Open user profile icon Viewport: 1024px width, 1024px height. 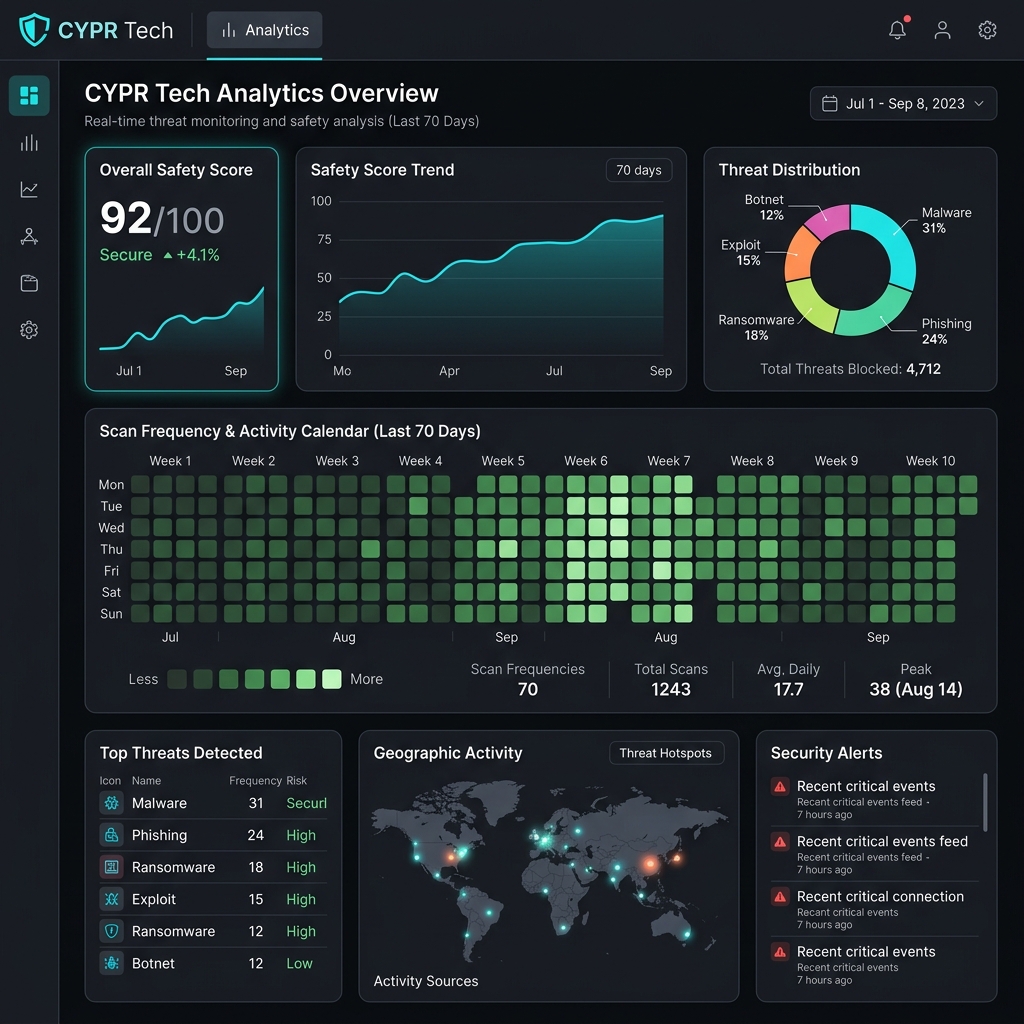tap(942, 30)
